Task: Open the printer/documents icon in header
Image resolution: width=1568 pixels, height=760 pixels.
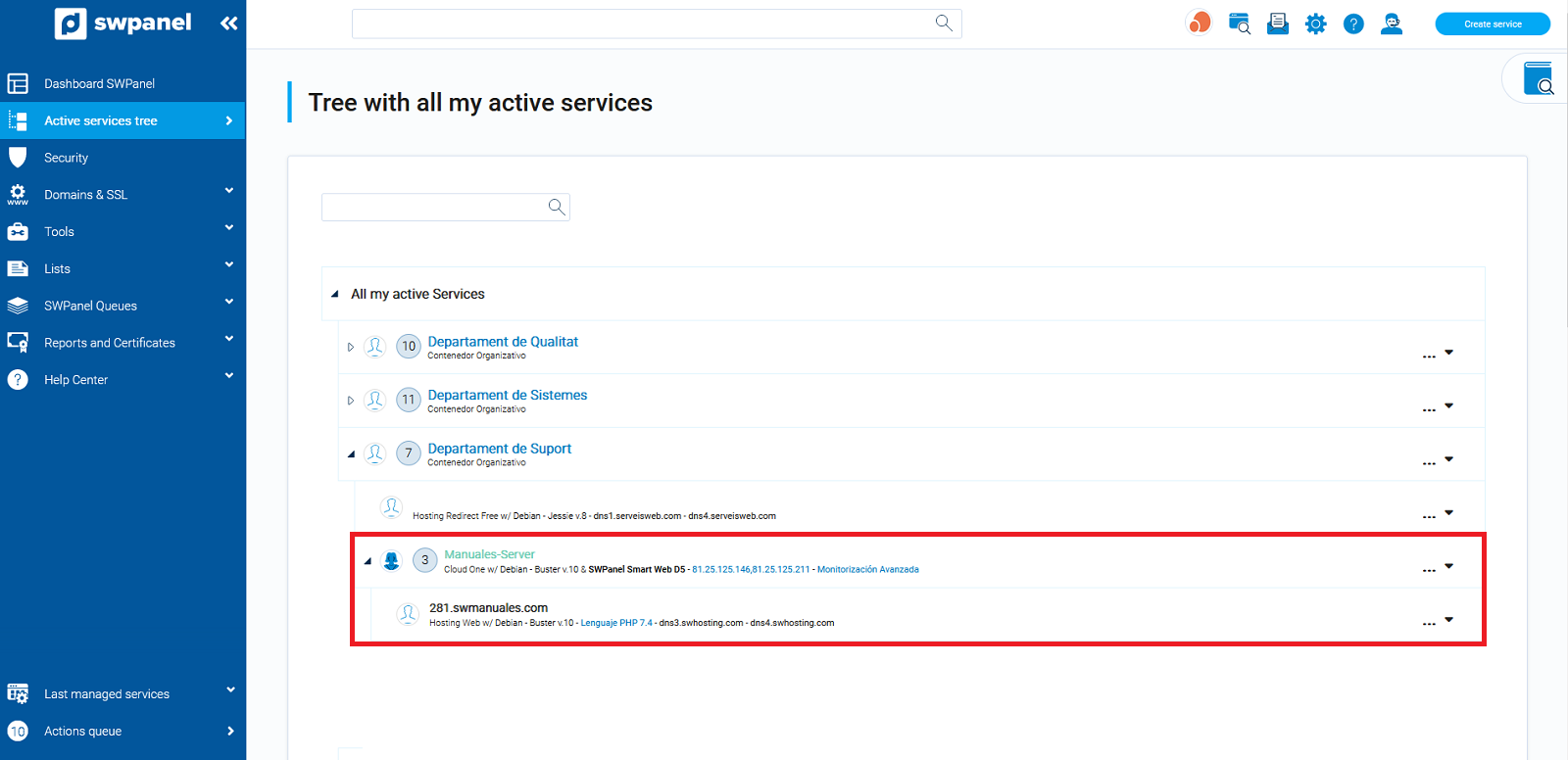Action: (1278, 24)
